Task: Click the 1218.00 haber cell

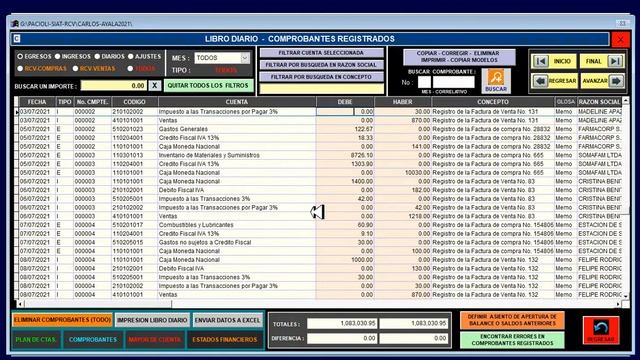Action: [x=402, y=216]
